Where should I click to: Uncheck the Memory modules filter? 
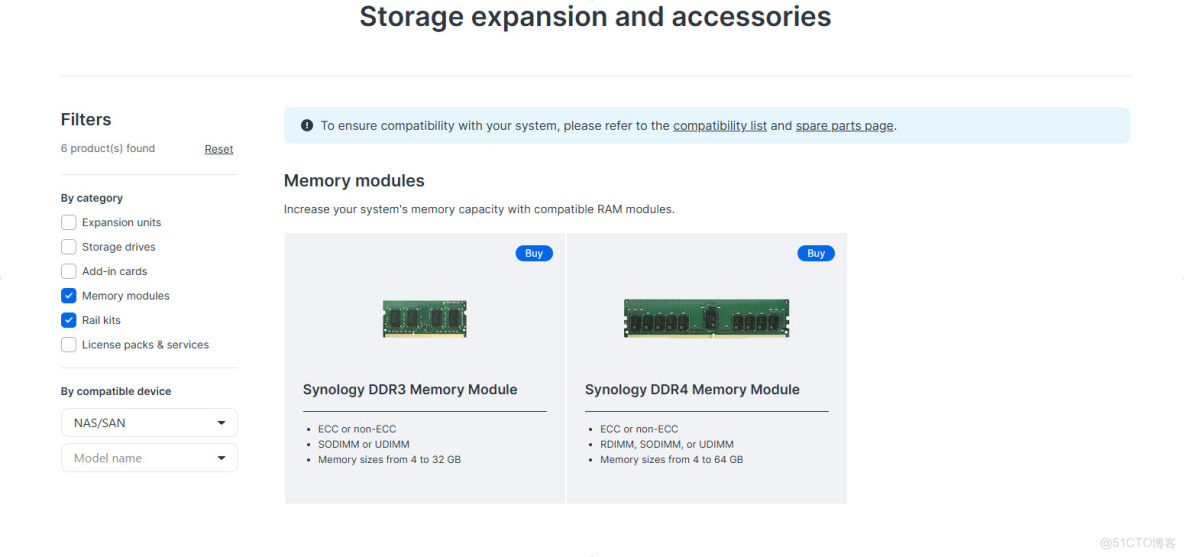tap(69, 296)
